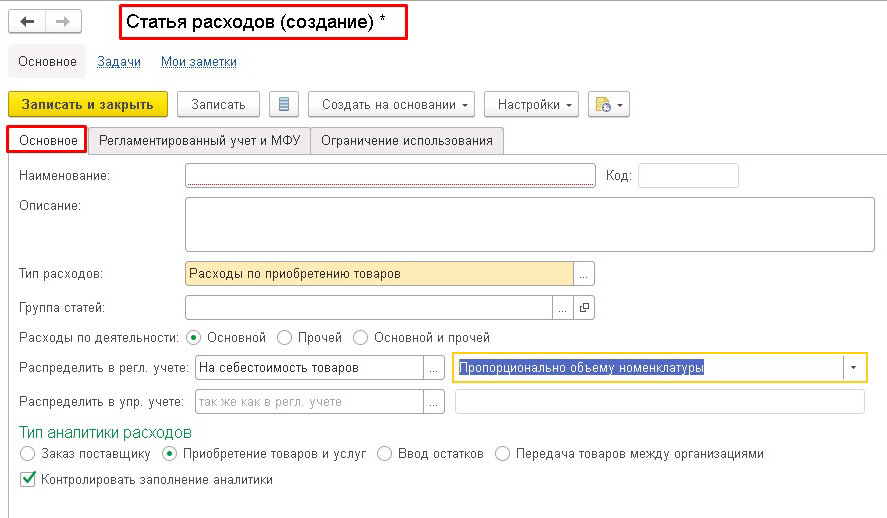Viewport: 887px width, 518px height.
Task: Open the report icon dropdown button
Action: point(609,105)
